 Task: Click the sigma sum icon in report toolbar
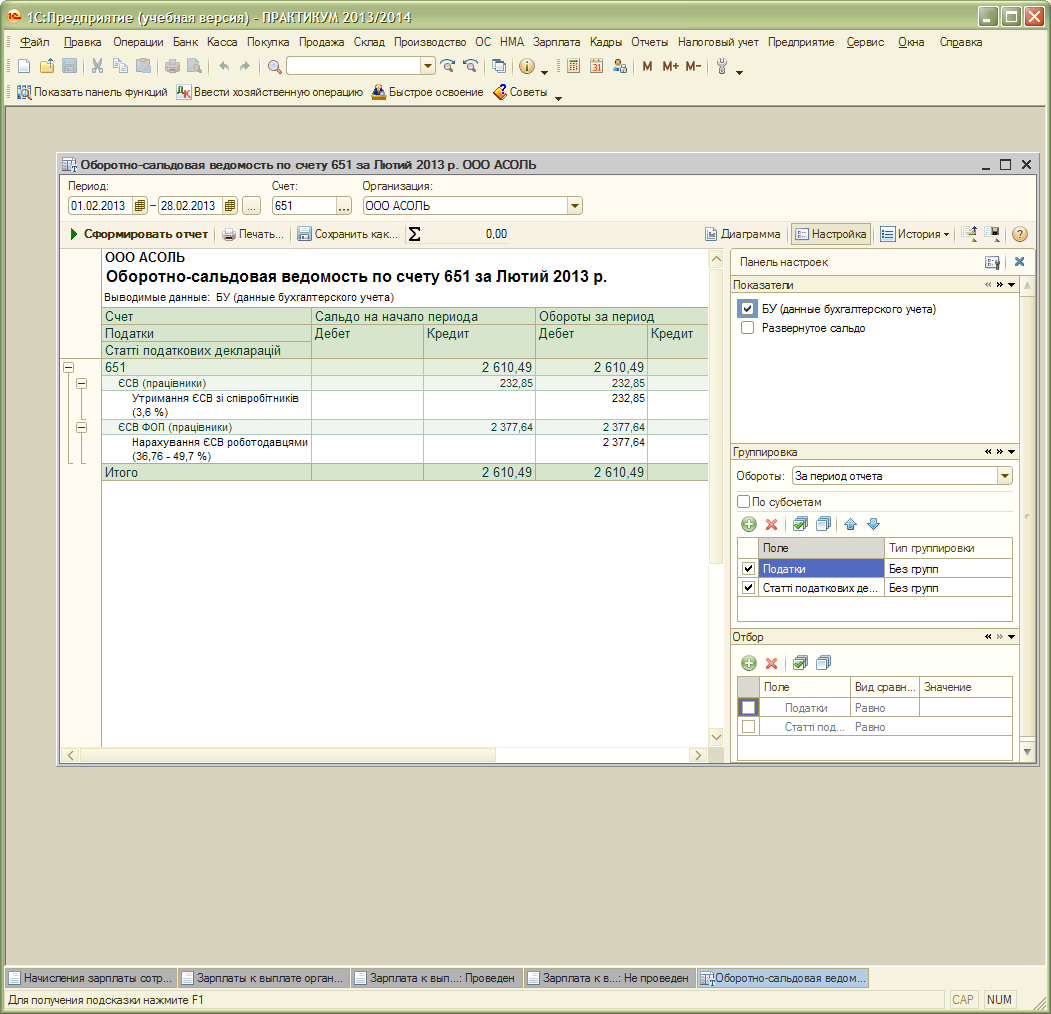(415, 234)
